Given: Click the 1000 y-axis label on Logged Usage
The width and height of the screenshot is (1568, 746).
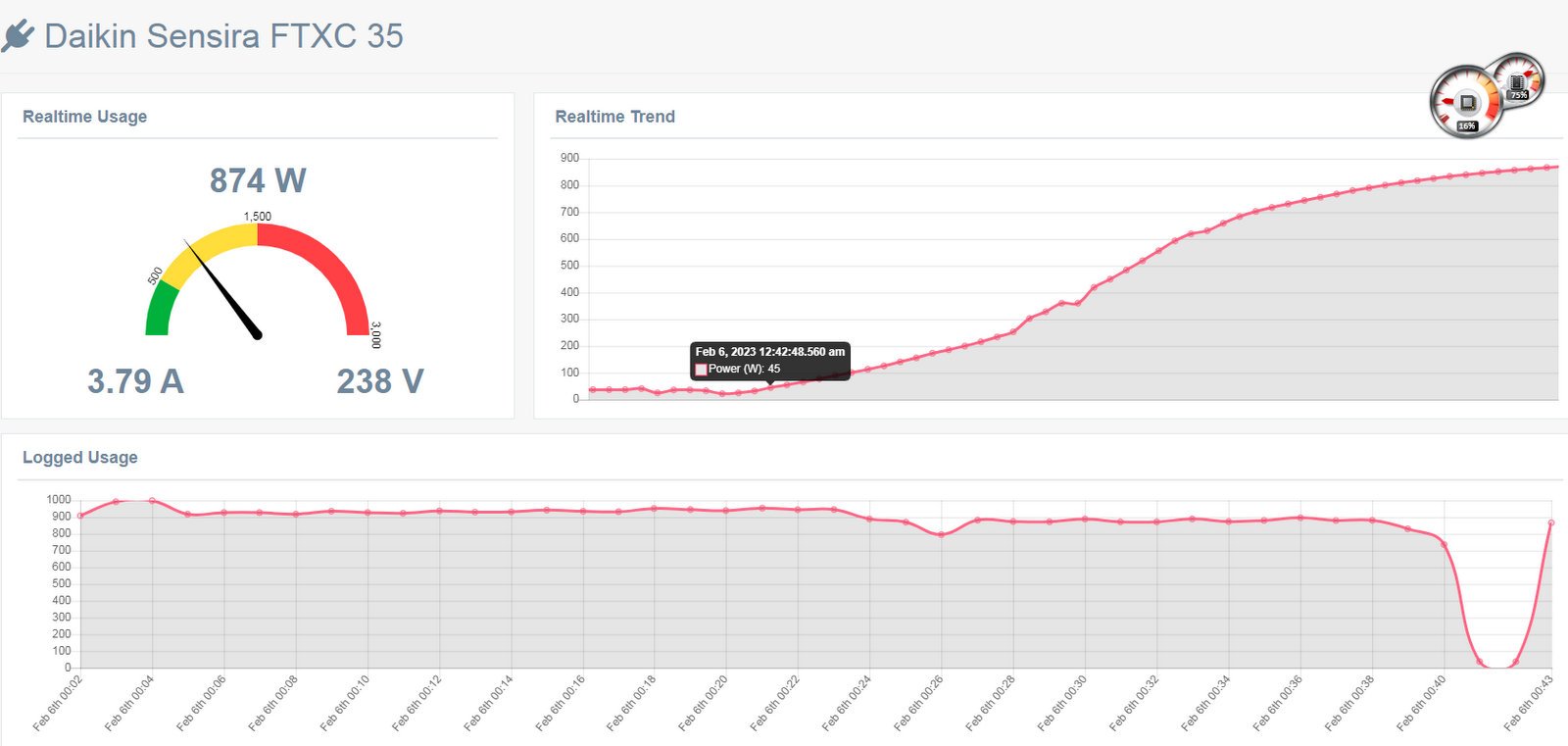Looking at the screenshot, I should pos(59,500).
